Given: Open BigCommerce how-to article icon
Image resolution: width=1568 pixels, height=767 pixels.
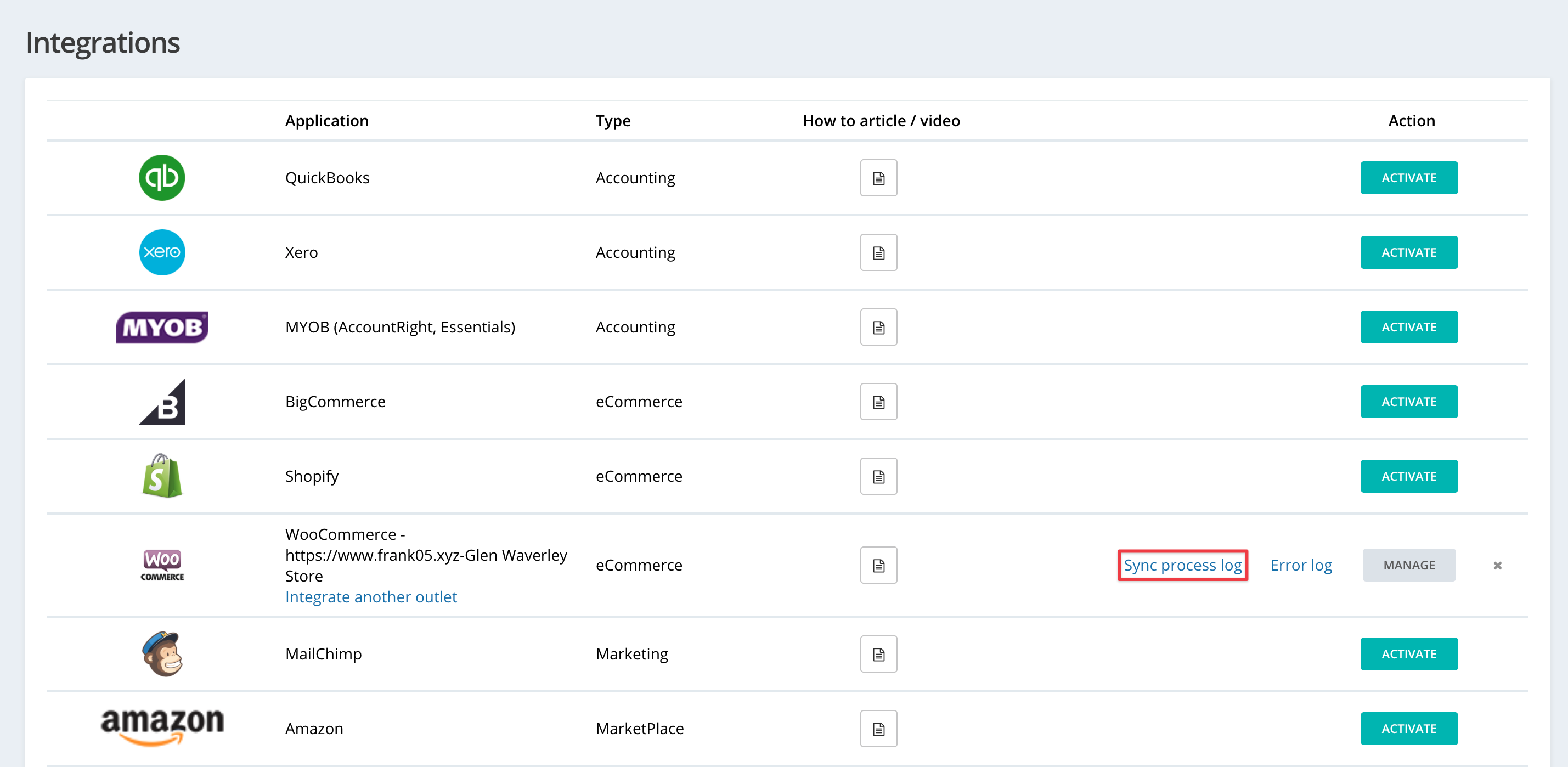Looking at the screenshot, I should (x=878, y=402).
